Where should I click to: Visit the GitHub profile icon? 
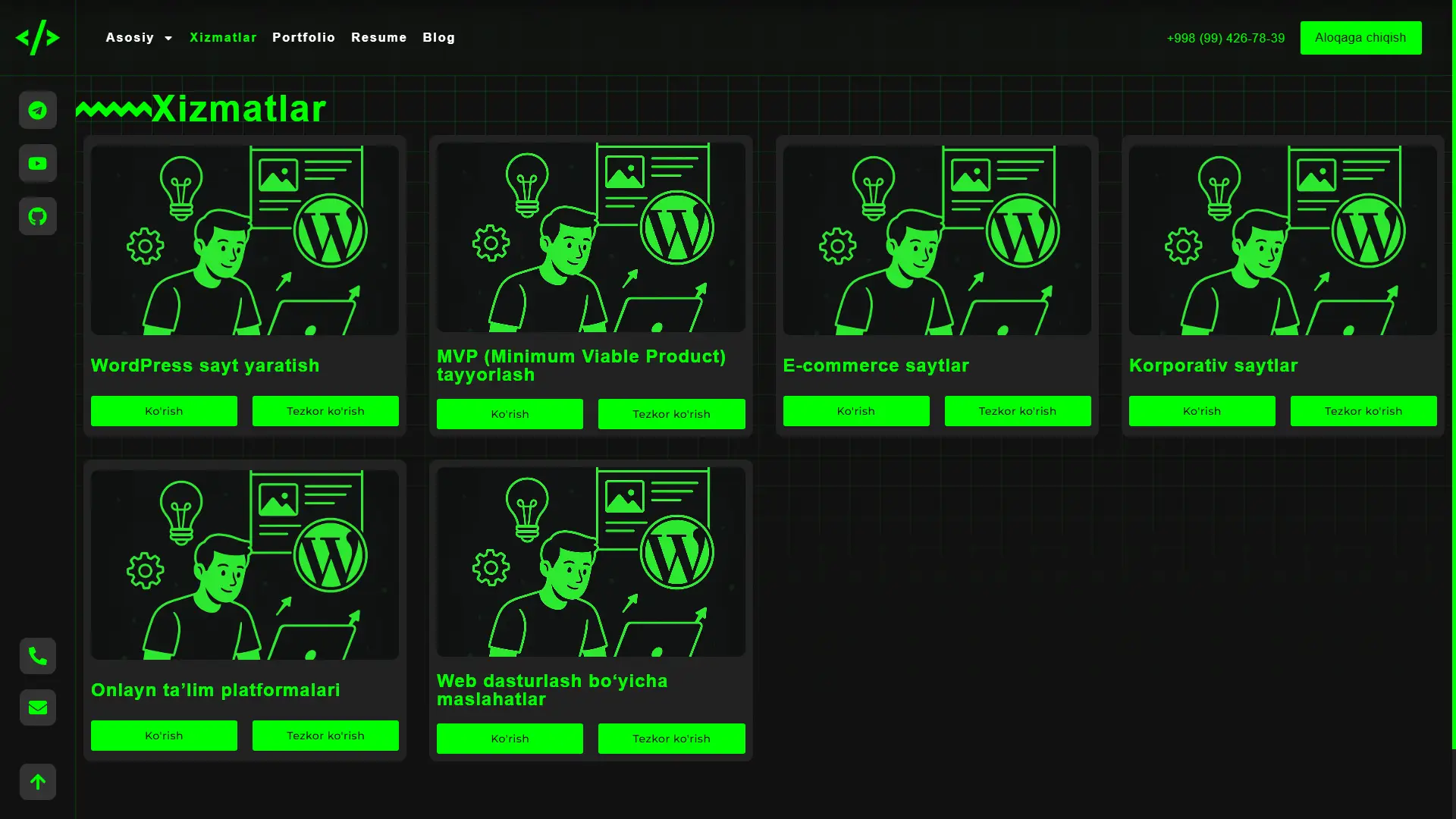[x=37, y=216]
